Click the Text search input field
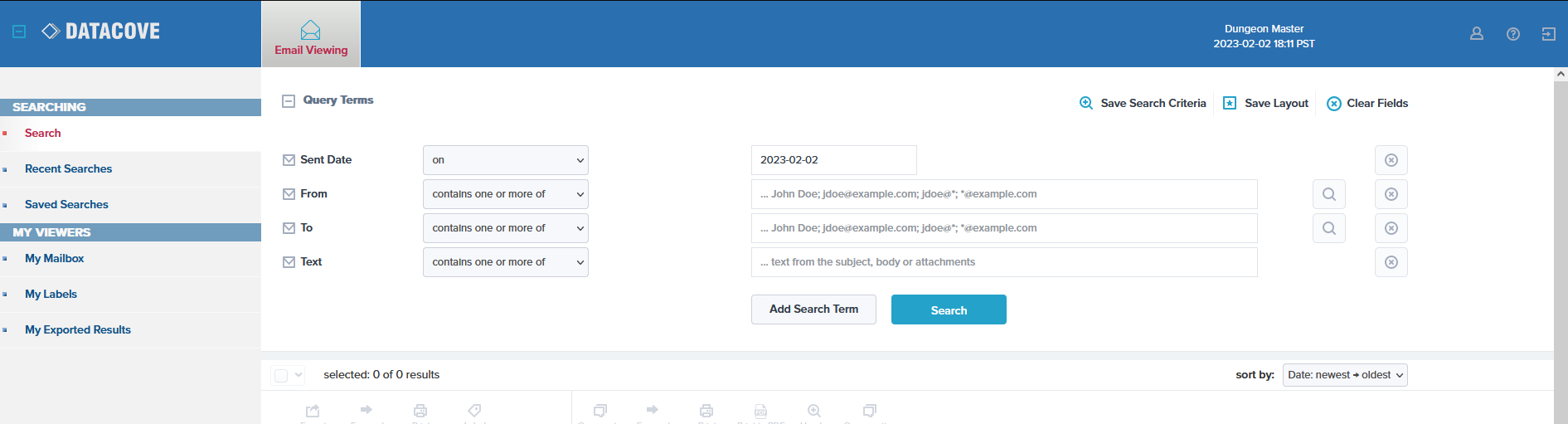1568x424 pixels. [x=1003, y=262]
